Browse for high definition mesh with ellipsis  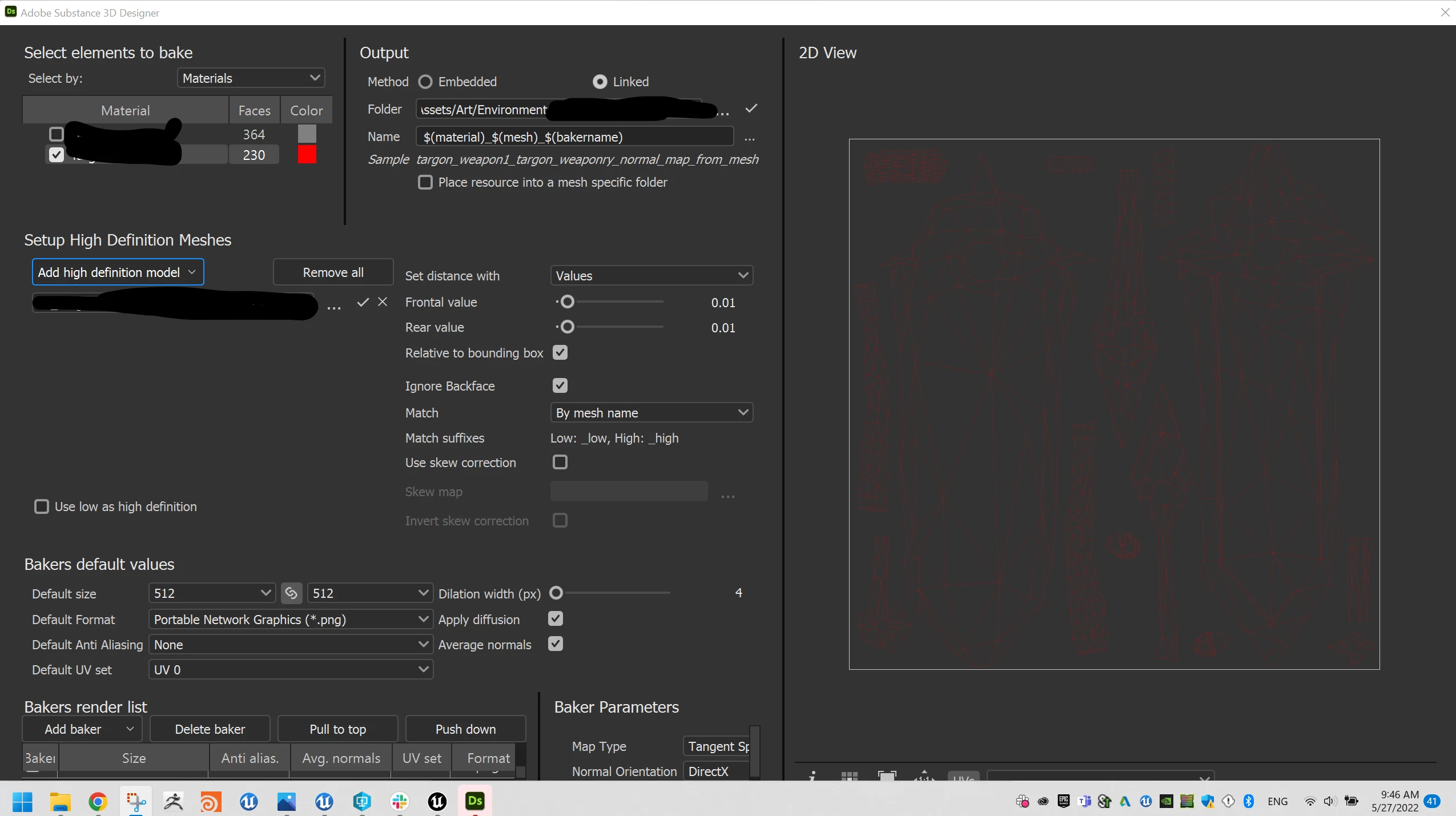click(x=334, y=307)
